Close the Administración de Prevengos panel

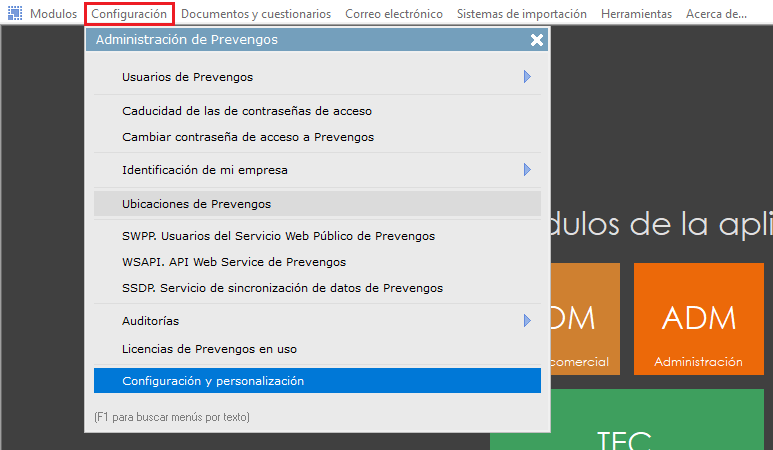tap(537, 40)
